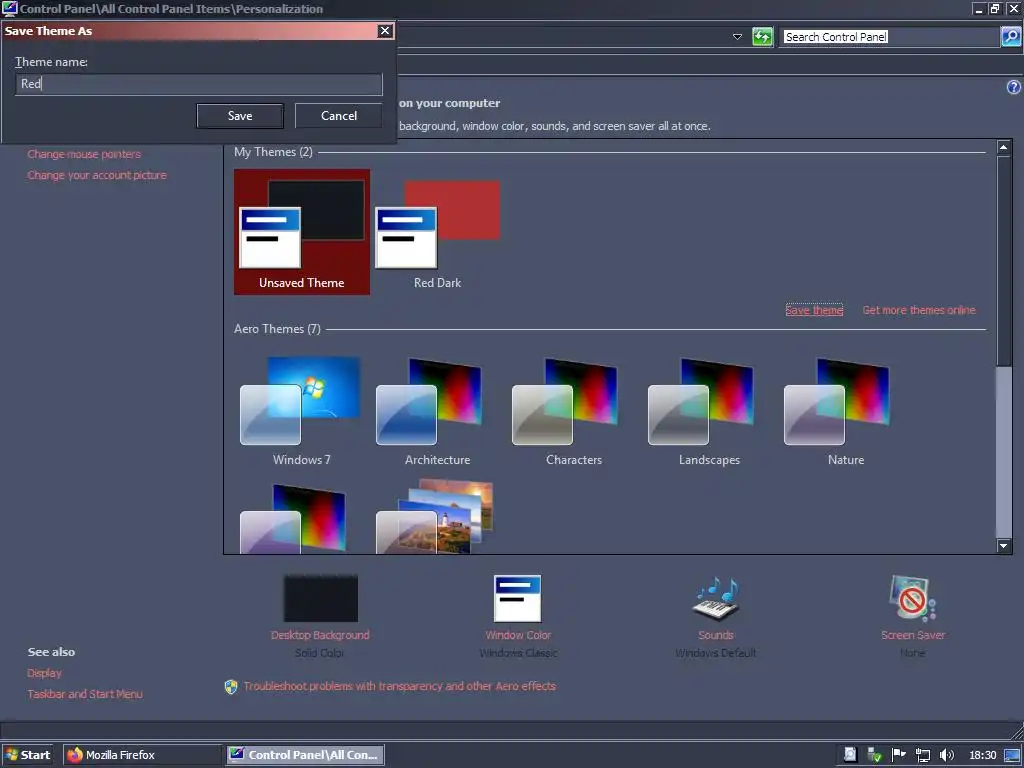The height and width of the screenshot is (768, 1024).
Task: Select the Windows 7 Aero theme
Action: 302,410
